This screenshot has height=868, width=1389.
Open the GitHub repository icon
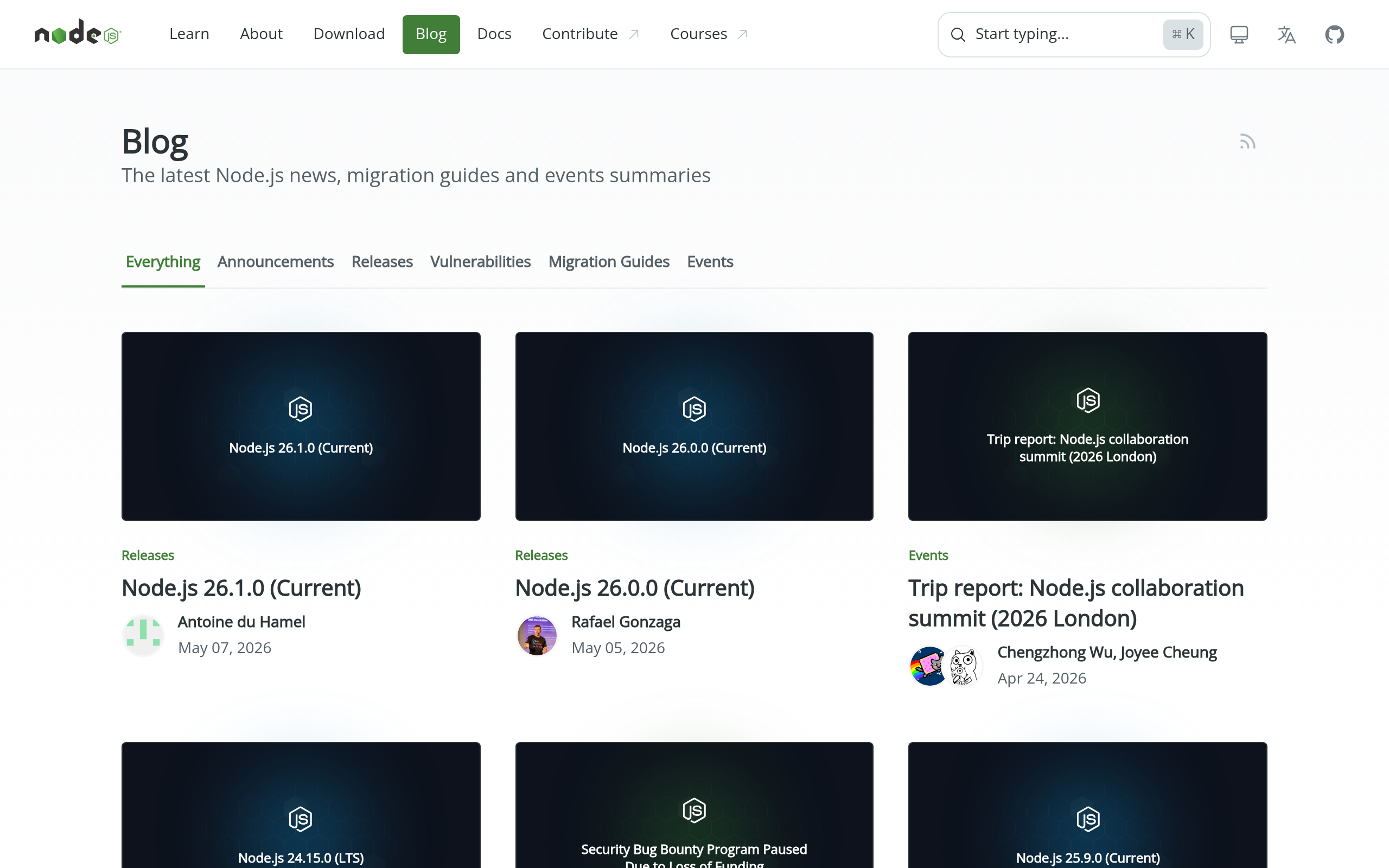(x=1334, y=34)
